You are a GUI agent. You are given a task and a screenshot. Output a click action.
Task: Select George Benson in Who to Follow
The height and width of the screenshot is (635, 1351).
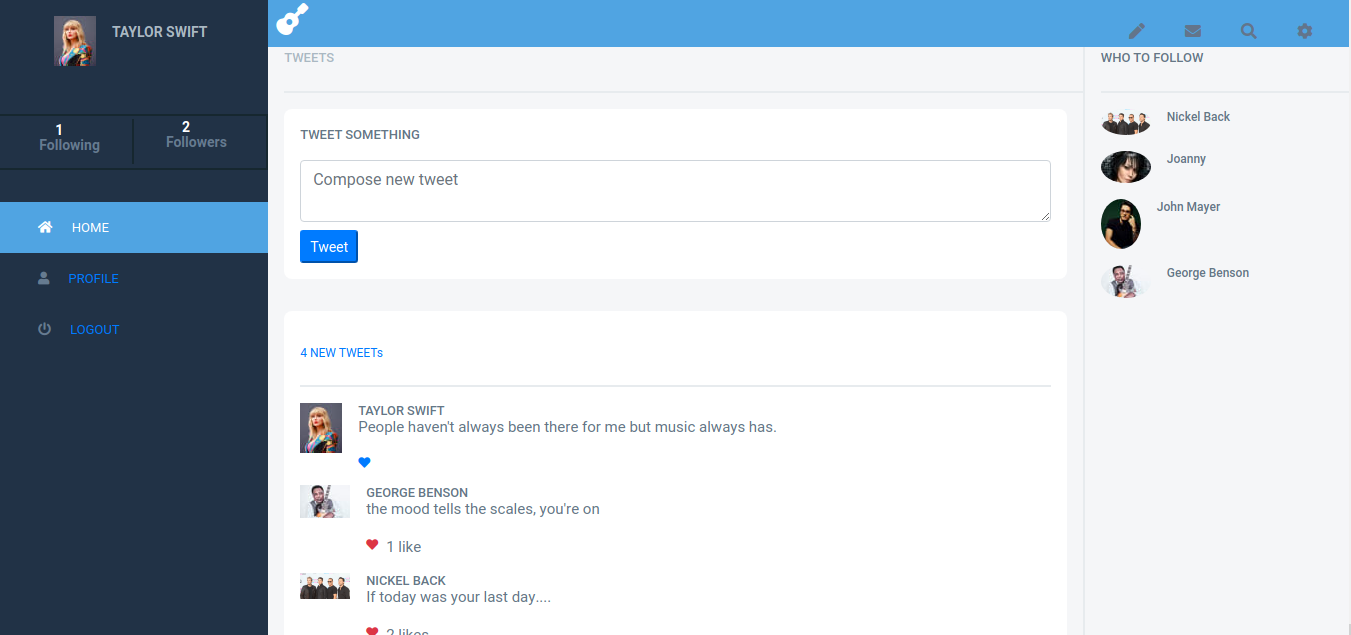pyautogui.click(x=1207, y=272)
